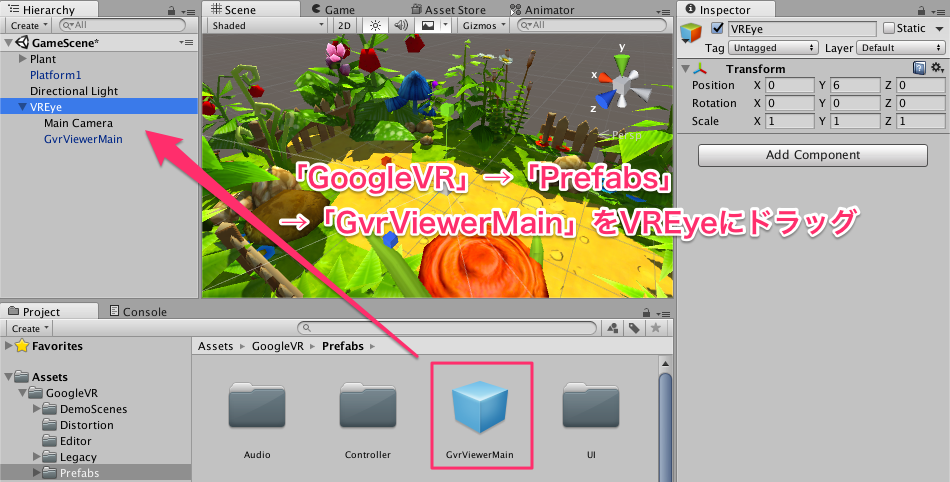Click the Add Component button
This screenshot has width=950, height=482.
(812, 155)
